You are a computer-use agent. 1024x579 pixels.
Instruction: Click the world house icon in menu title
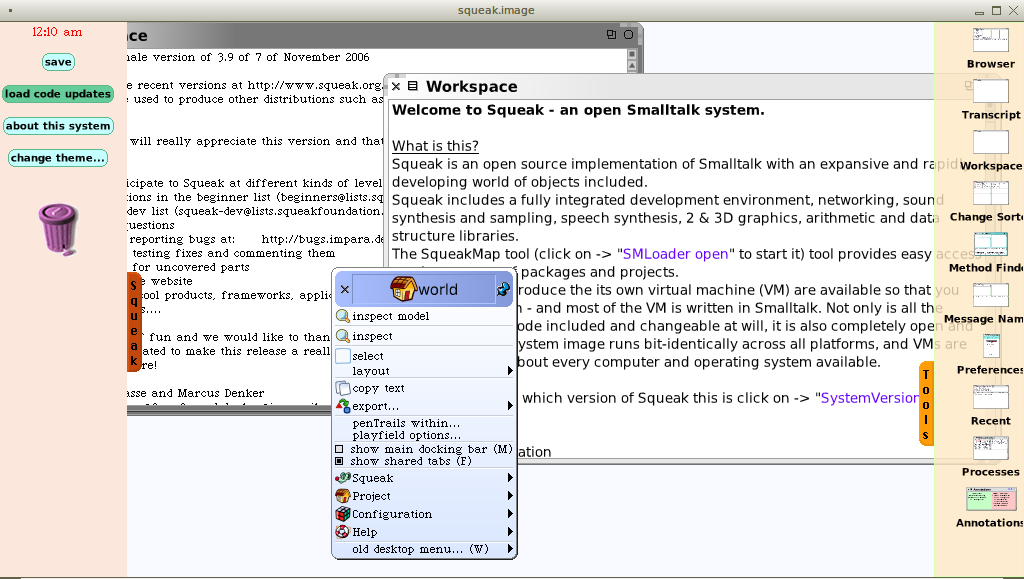point(403,289)
